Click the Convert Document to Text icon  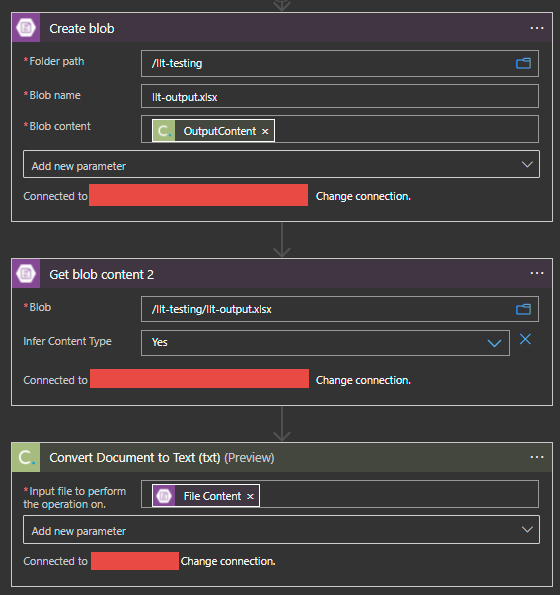tap(26, 457)
